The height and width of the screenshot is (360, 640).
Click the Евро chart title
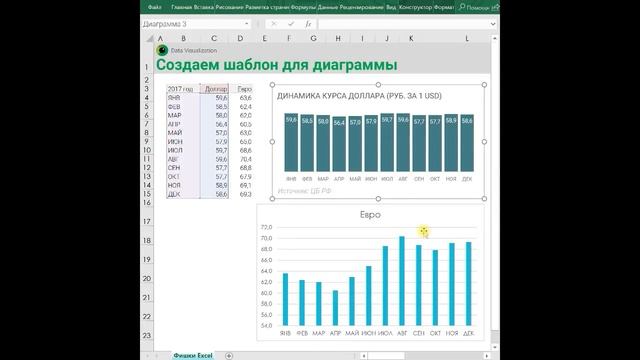370,215
